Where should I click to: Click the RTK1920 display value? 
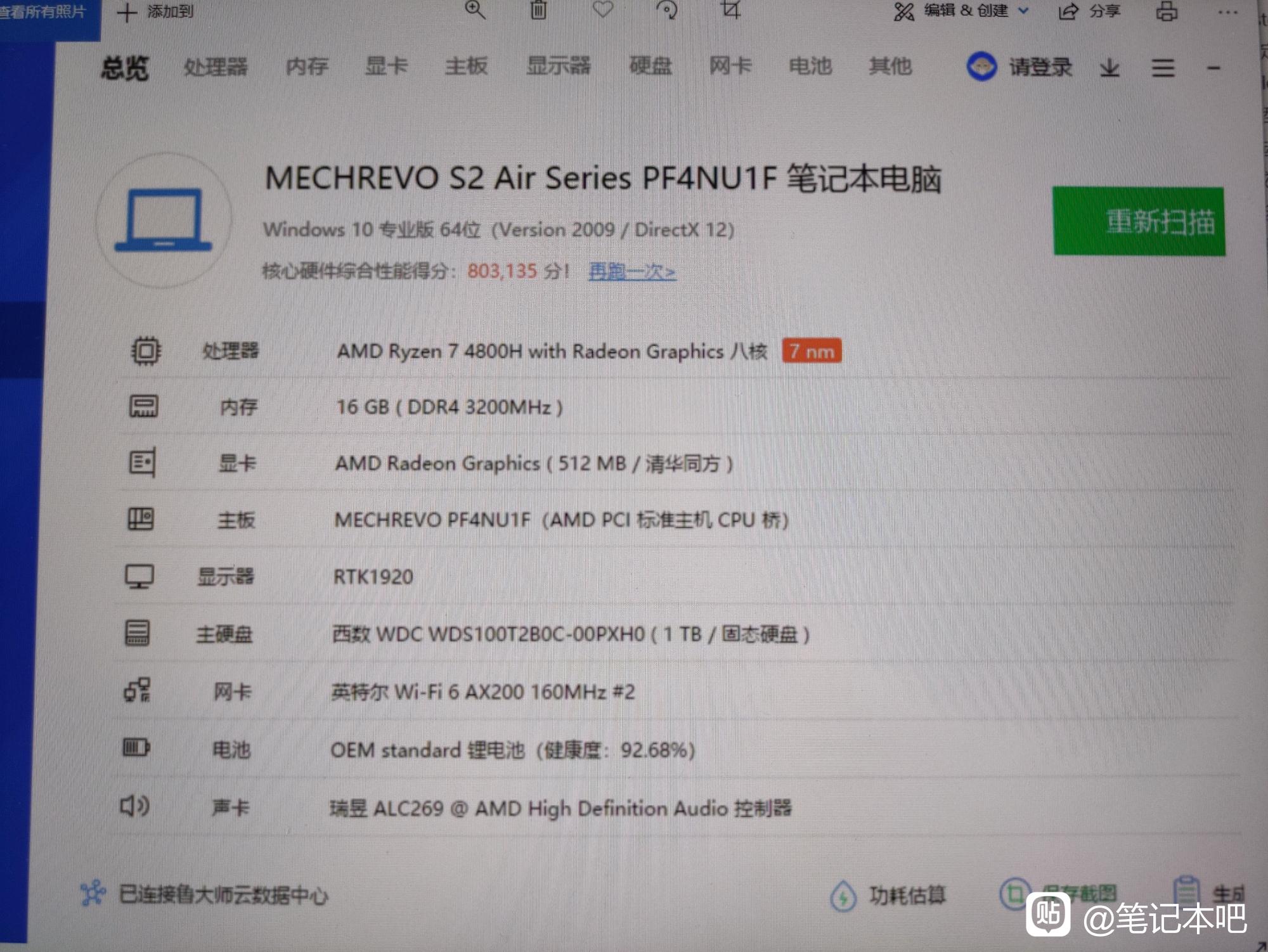point(373,577)
